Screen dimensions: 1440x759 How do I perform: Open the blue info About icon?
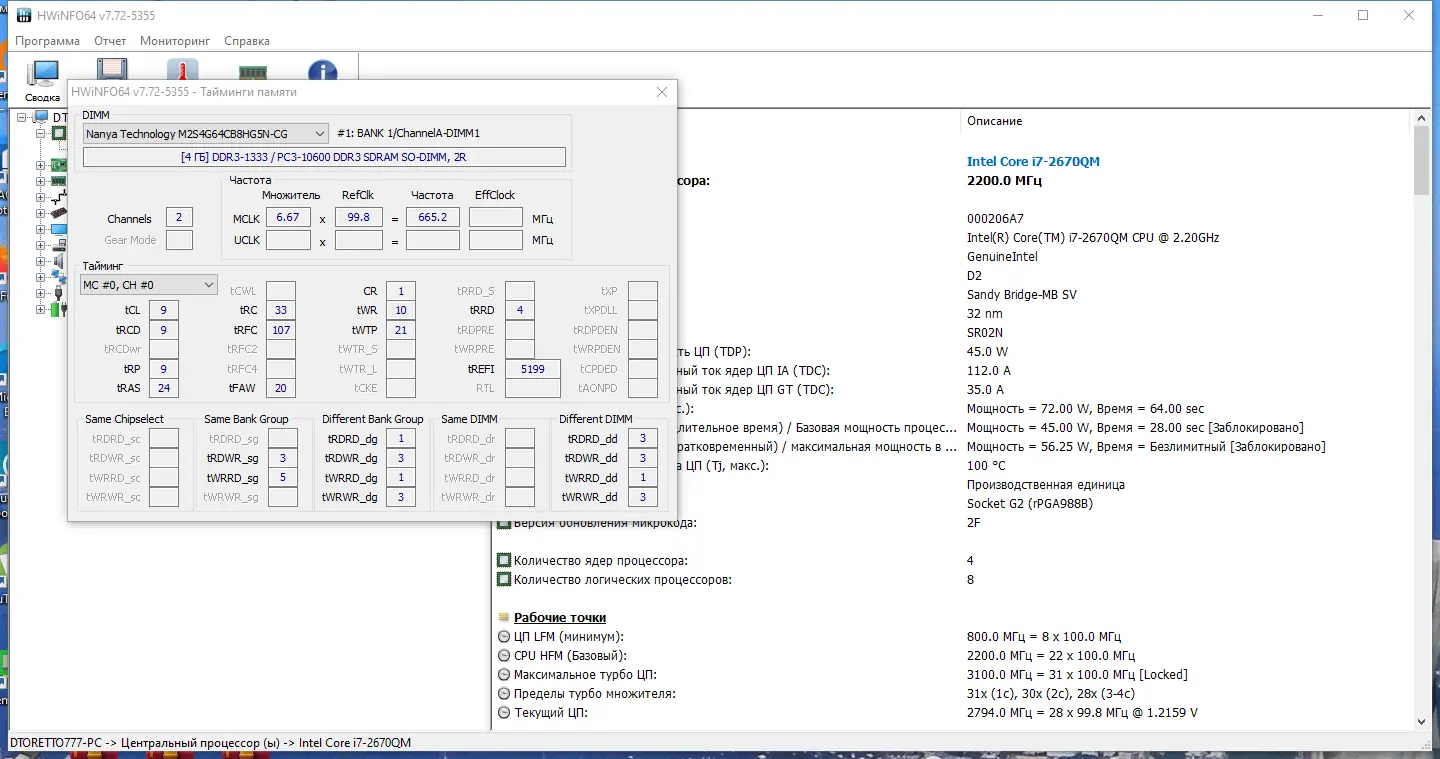tap(322, 72)
